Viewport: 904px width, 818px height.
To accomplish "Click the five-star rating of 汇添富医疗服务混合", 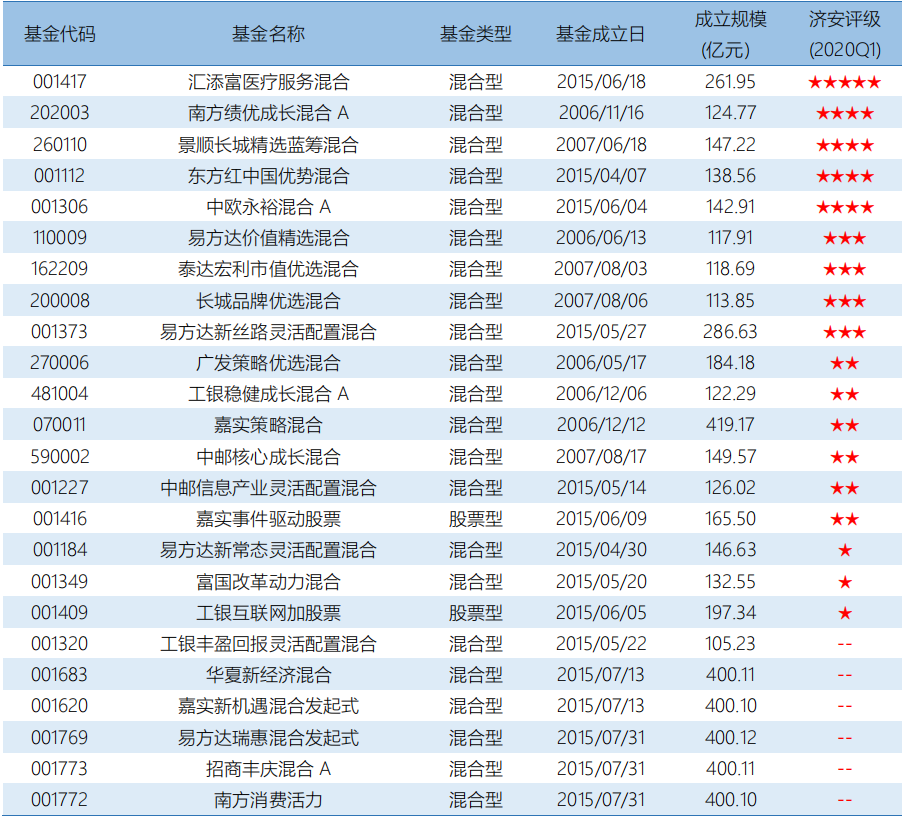I will click(x=845, y=82).
